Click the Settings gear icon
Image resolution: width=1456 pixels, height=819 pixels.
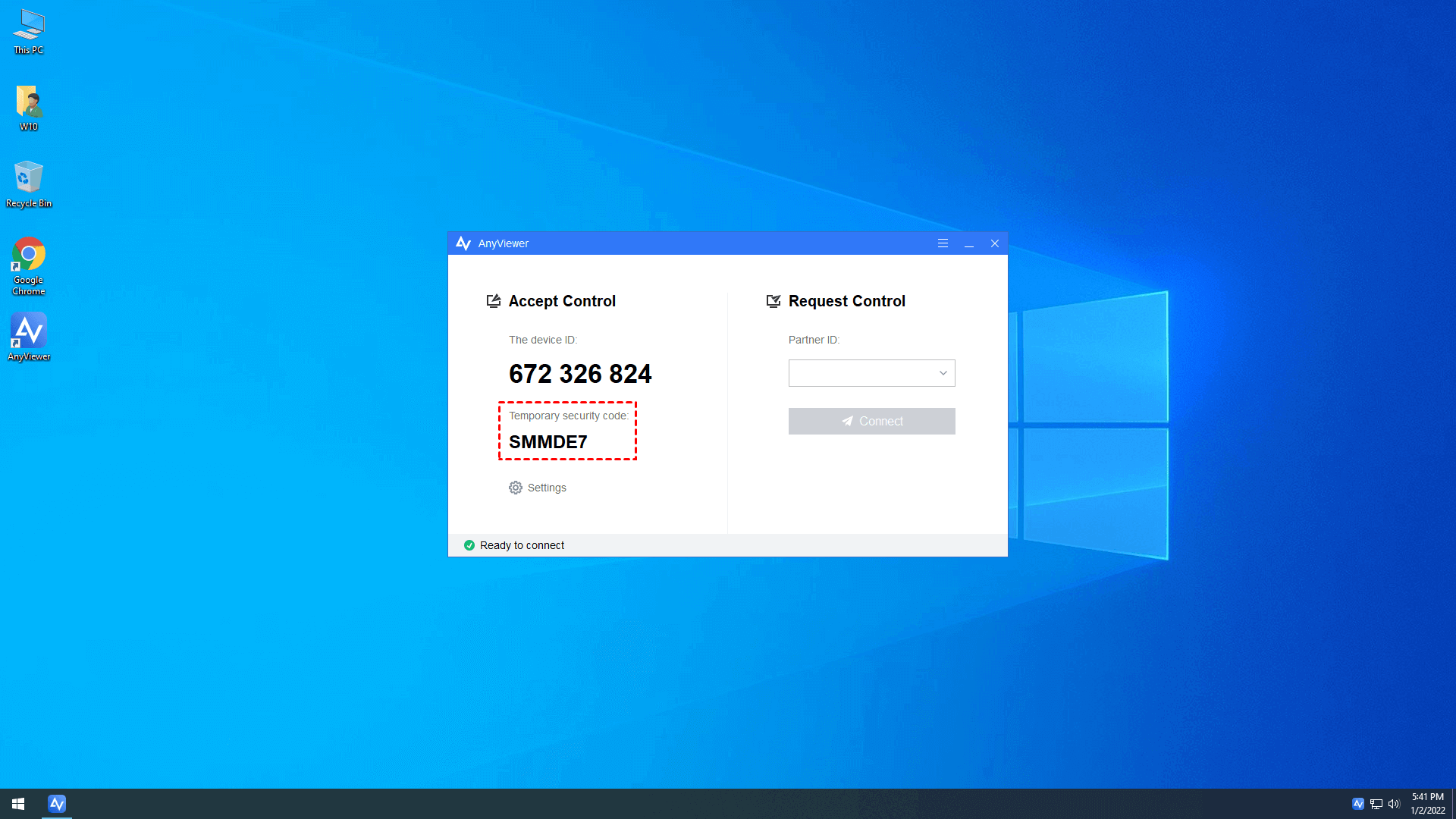[x=516, y=488]
